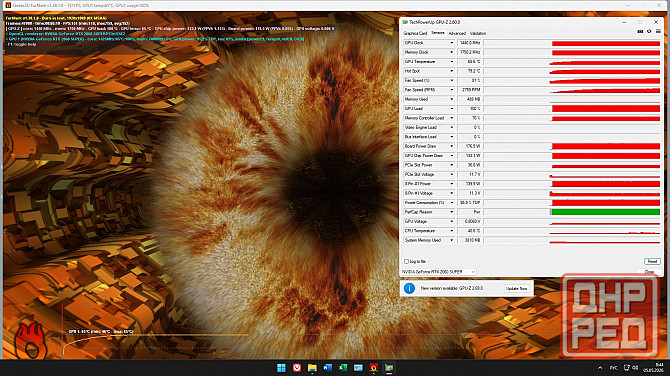Click the PCIe Slot Voltage value field
670x376 pixels.
point(469,174)
